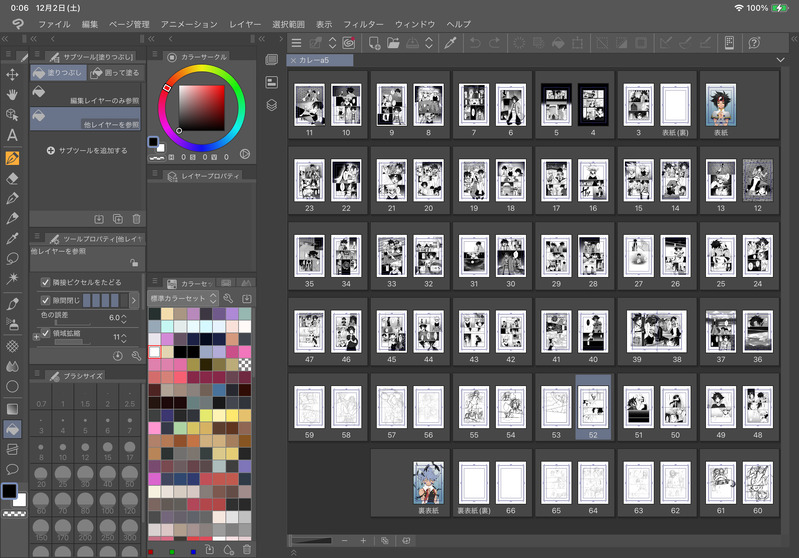Switch to 囲って塗る sub tool tab

pyautogui.click(x=117, y=73)
